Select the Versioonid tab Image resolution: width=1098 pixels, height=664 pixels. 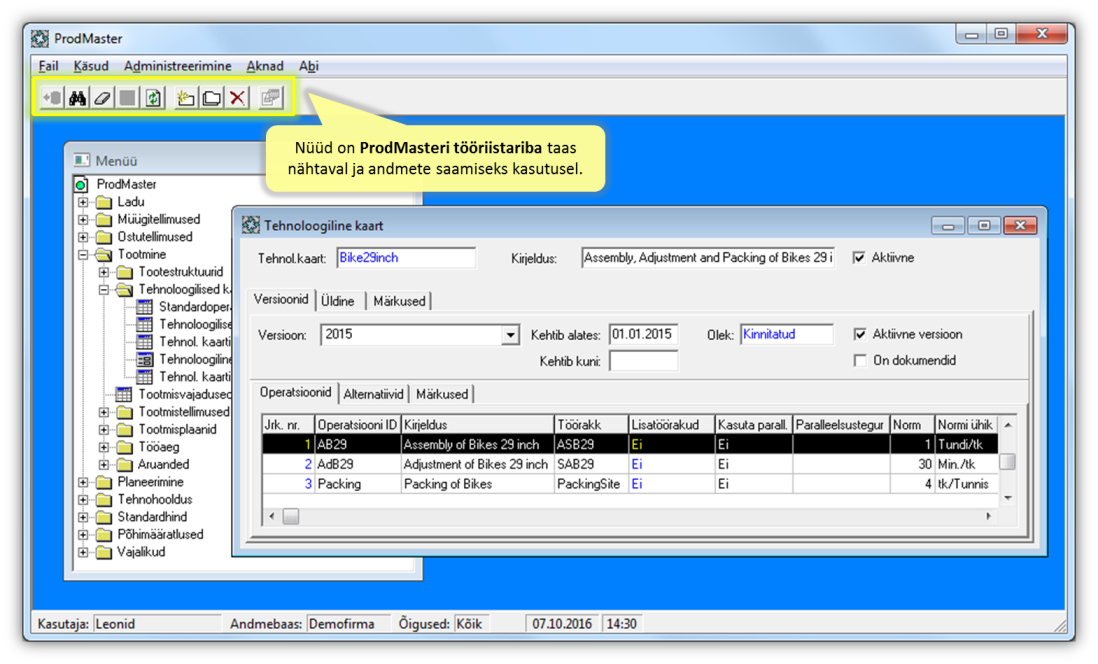pos(281,299)
